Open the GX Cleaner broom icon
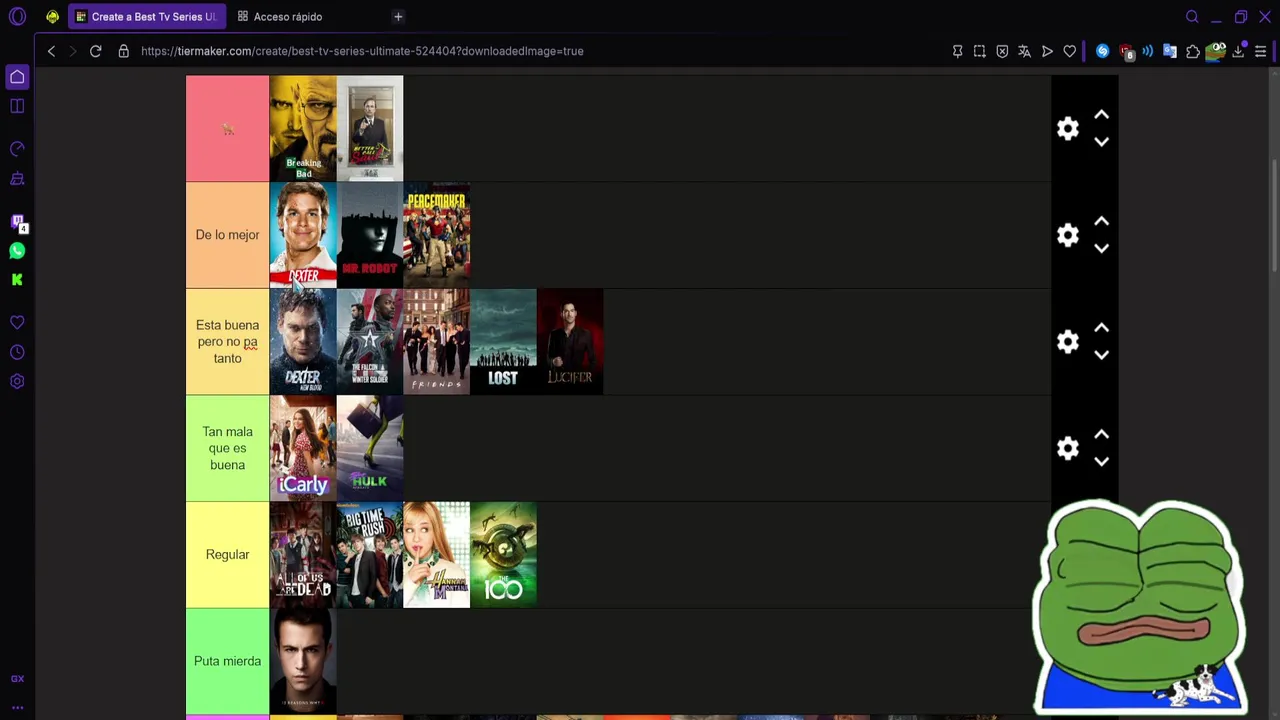Image resolution: width=1280 pixels, height=720 pixels. 17,179
